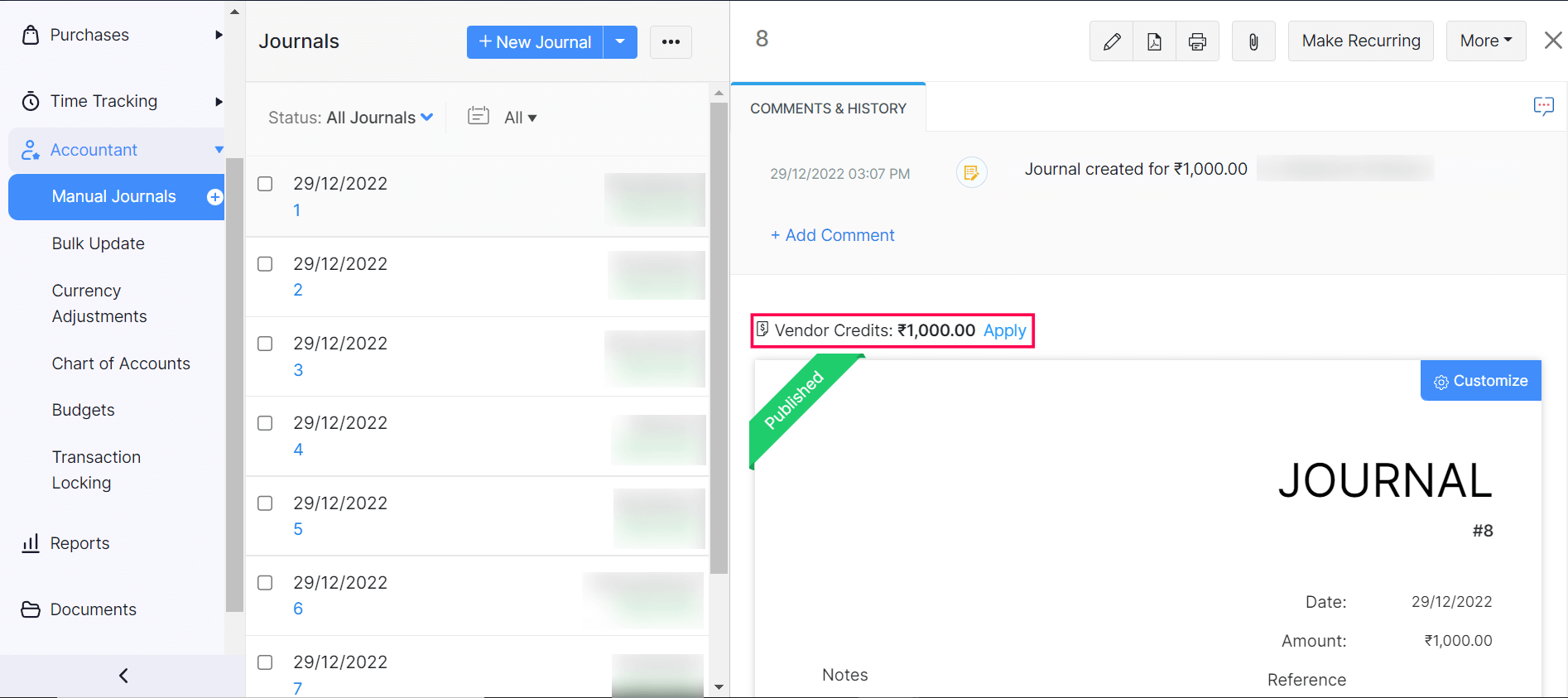Image resolution: width=1568 pixels, height=698 pixels.
Task: Expand the New Journal dropdown arrow
Action: (620, 42)
